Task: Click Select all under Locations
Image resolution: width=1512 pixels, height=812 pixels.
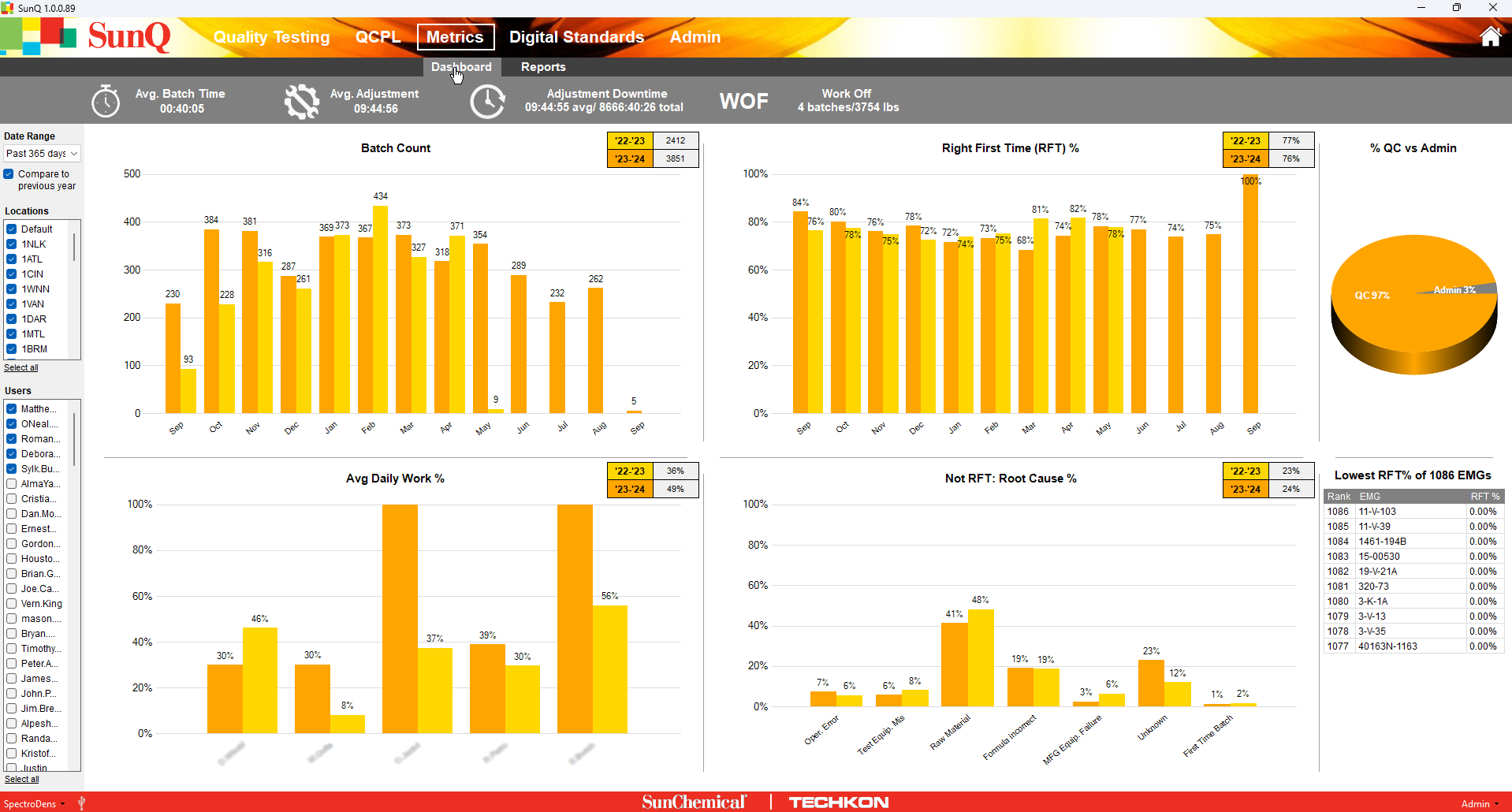Action: click(x=21, y=367)
